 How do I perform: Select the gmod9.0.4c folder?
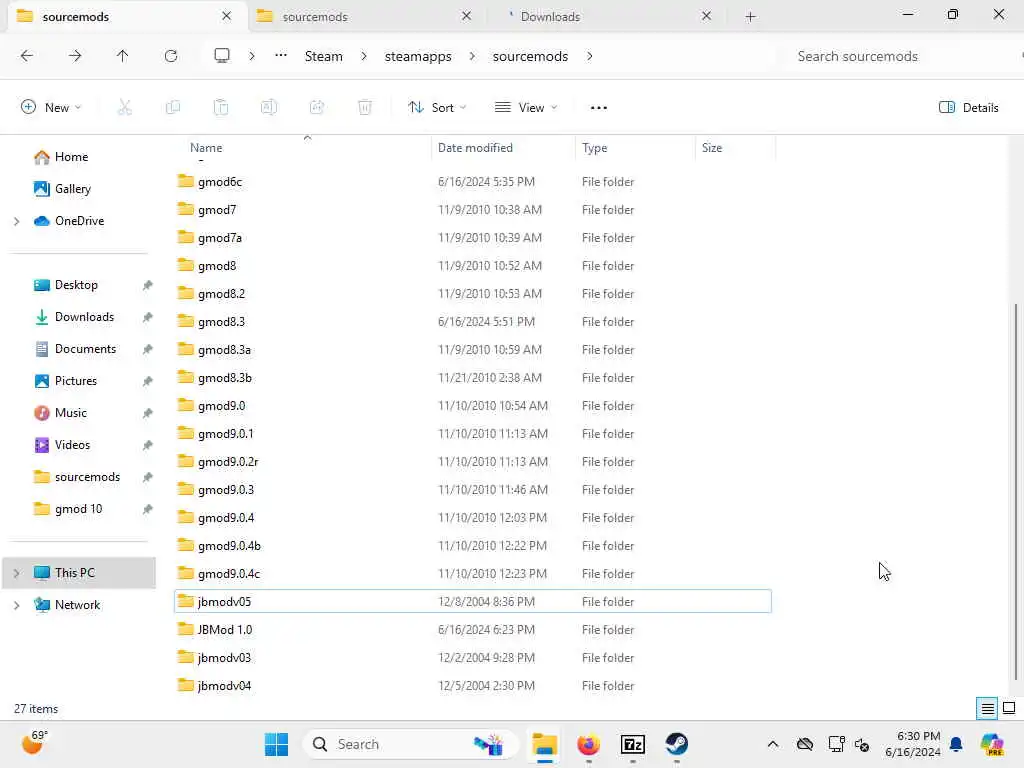pos(473,573)
